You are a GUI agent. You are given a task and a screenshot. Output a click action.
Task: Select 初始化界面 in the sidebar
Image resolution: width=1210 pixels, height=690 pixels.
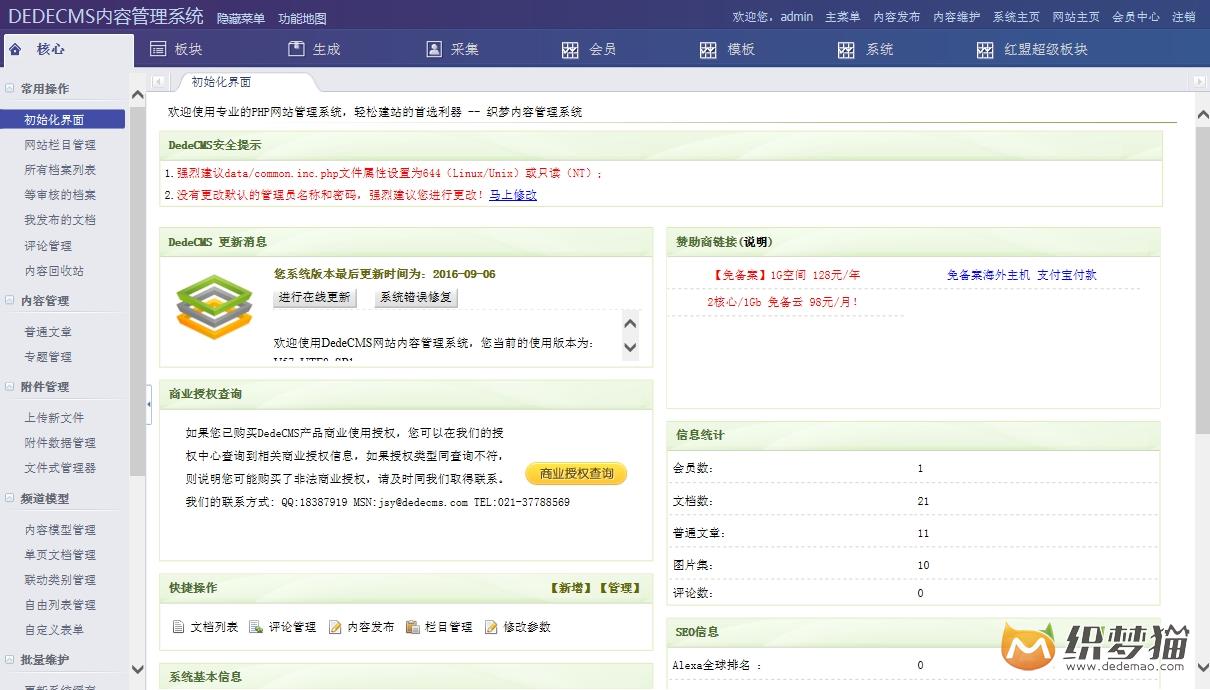coord(63,120)
